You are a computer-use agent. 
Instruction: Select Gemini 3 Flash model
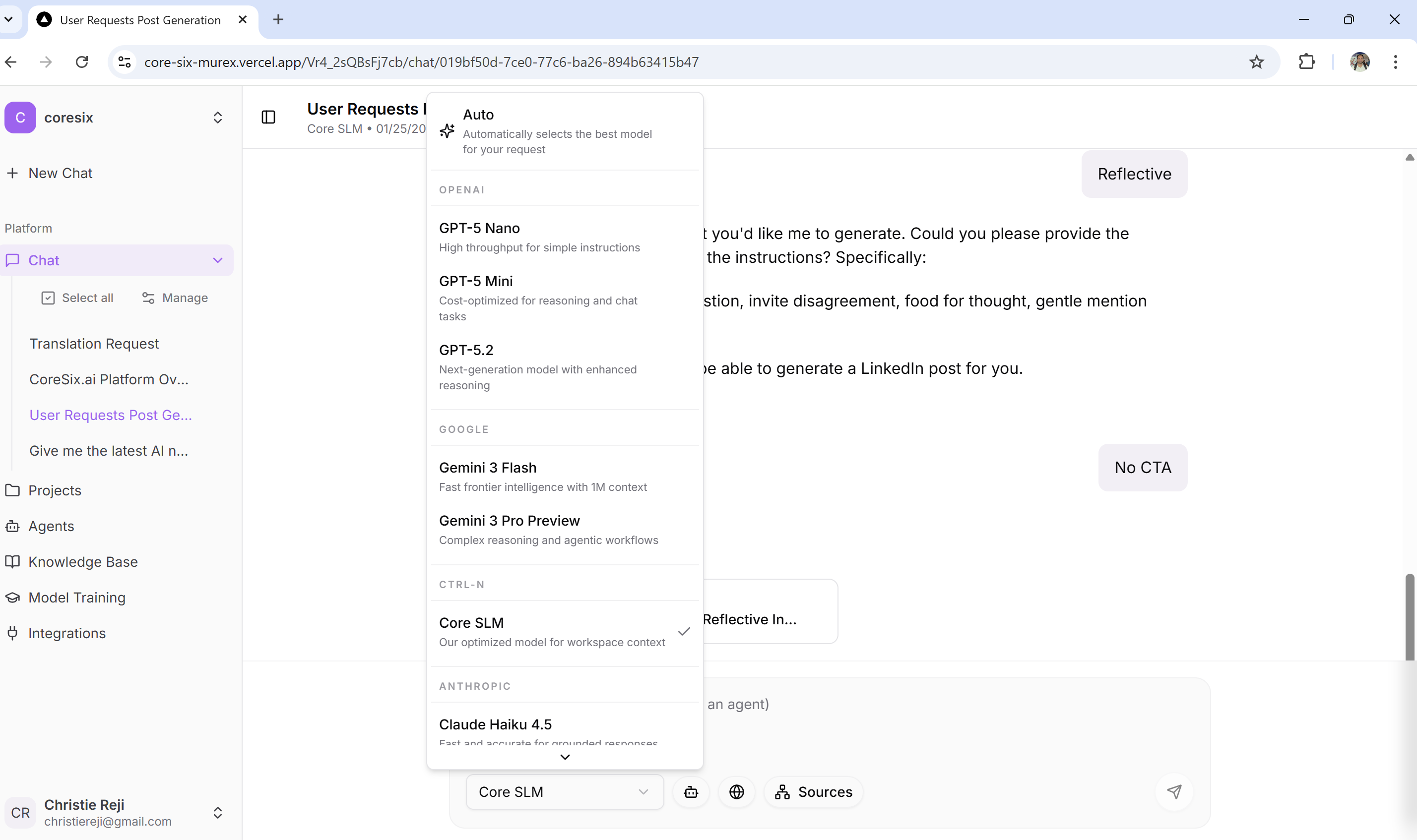pos(543,476)
